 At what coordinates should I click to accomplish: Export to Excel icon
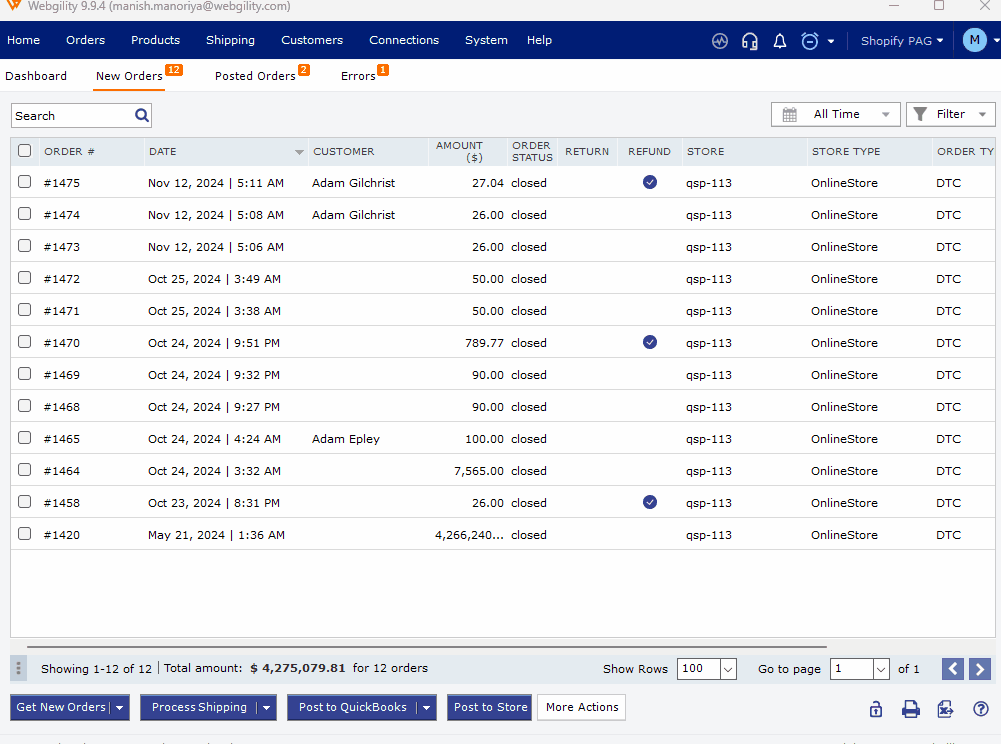point(945,709)
